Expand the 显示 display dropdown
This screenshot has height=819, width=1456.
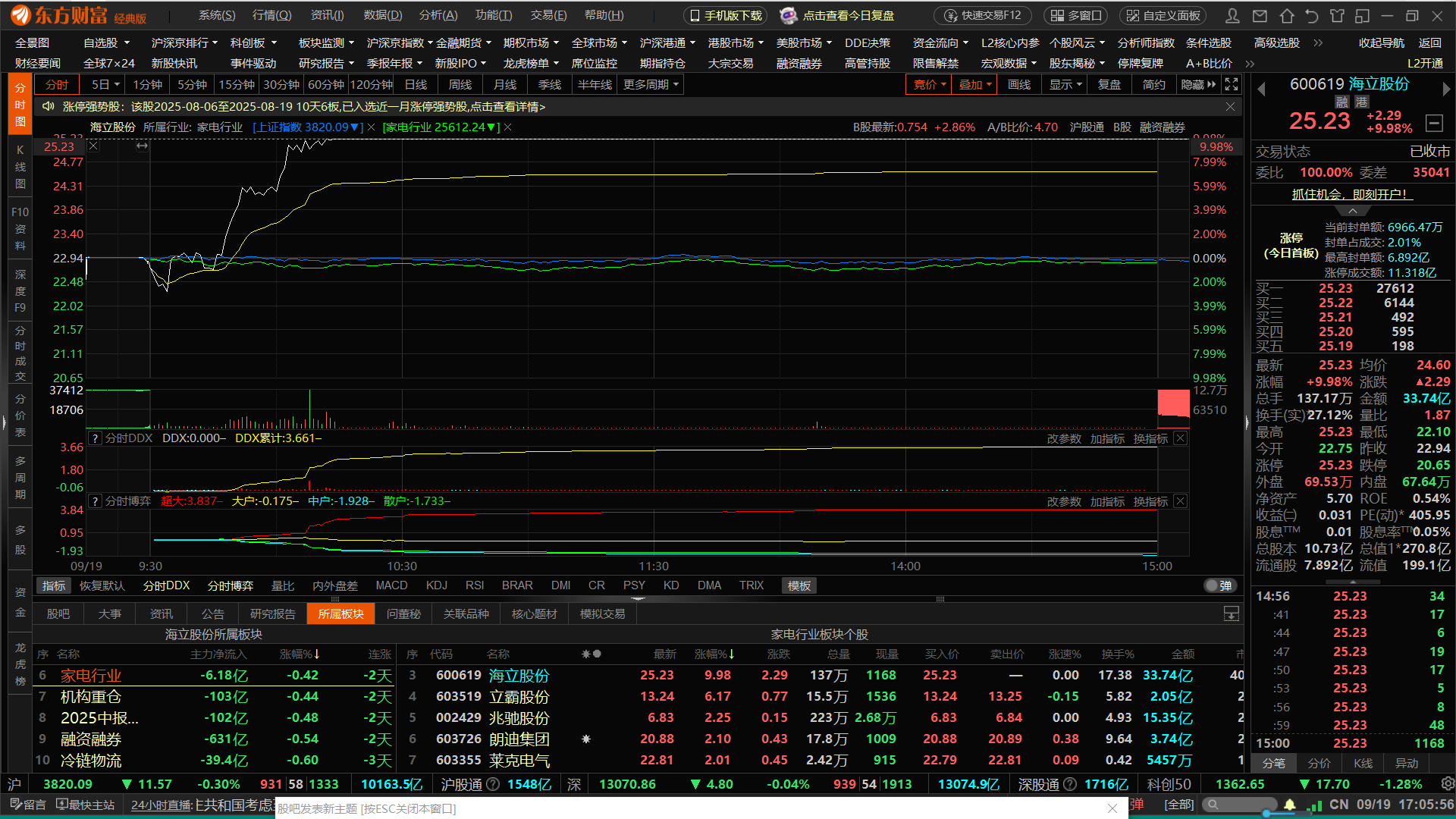point(1065,84)
